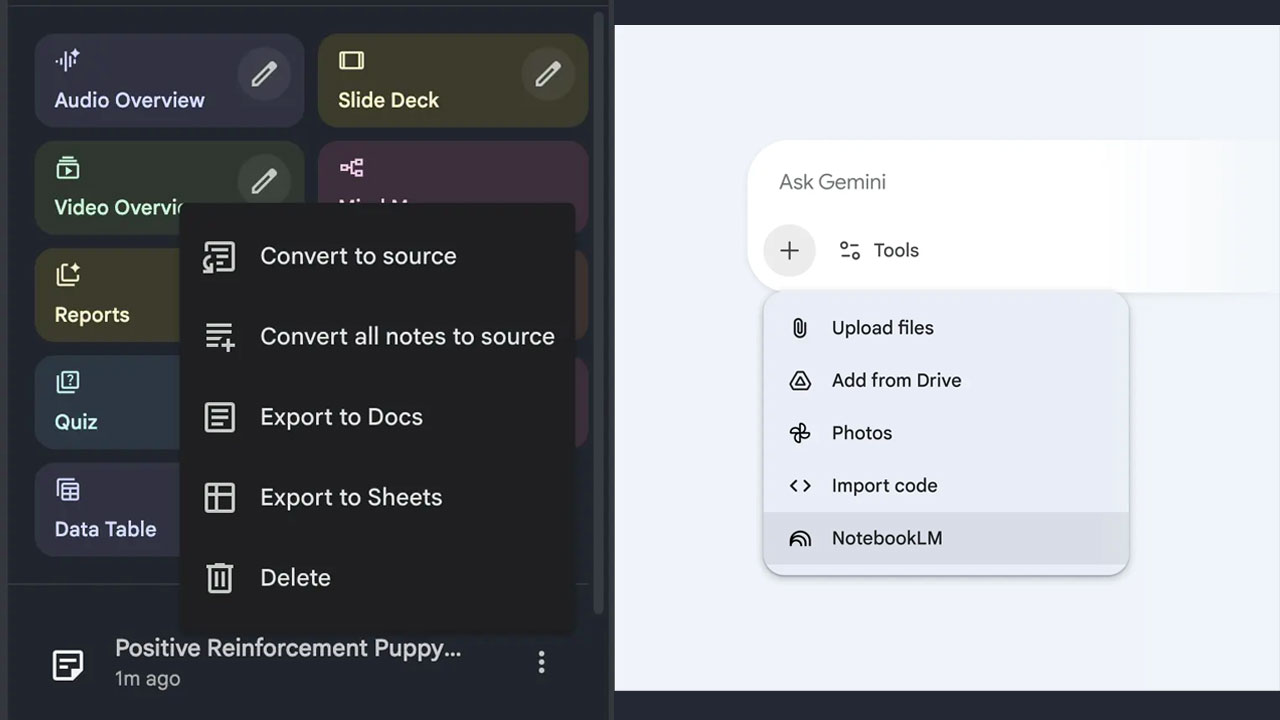Choose Export to Sheets option
This screenshot has height=720, width=1280.
coord(350,497)
